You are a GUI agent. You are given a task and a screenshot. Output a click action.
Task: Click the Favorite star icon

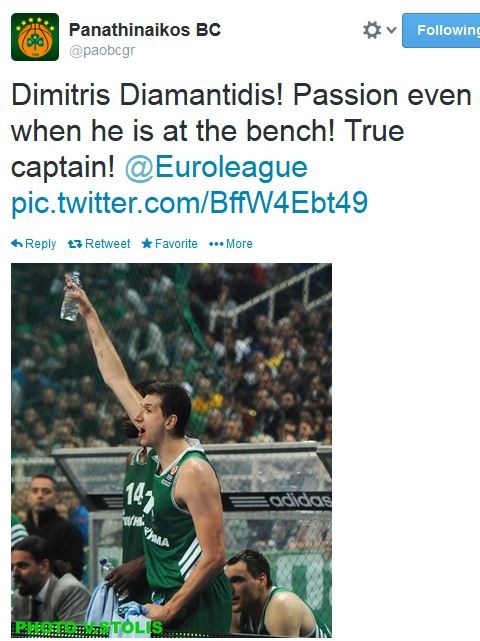pos(147,244)
